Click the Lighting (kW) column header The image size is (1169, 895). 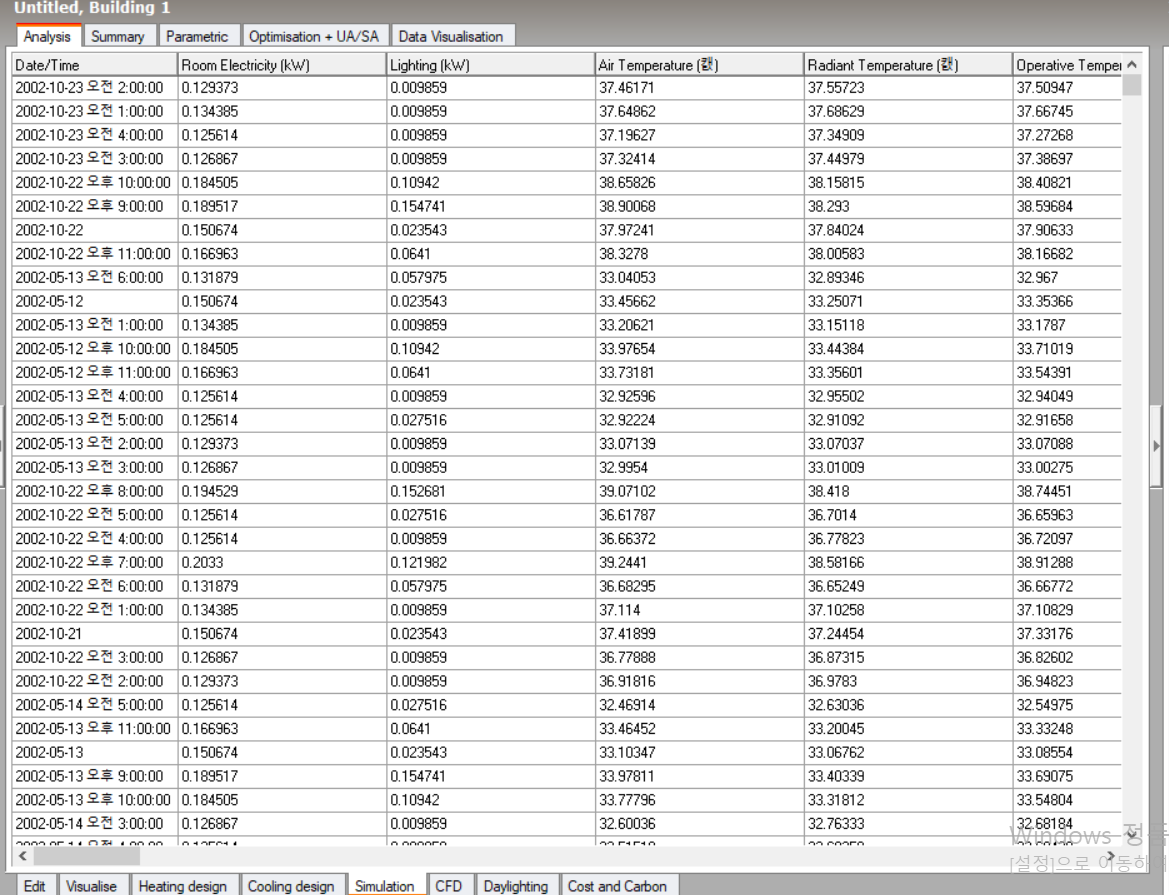point(490,65)
